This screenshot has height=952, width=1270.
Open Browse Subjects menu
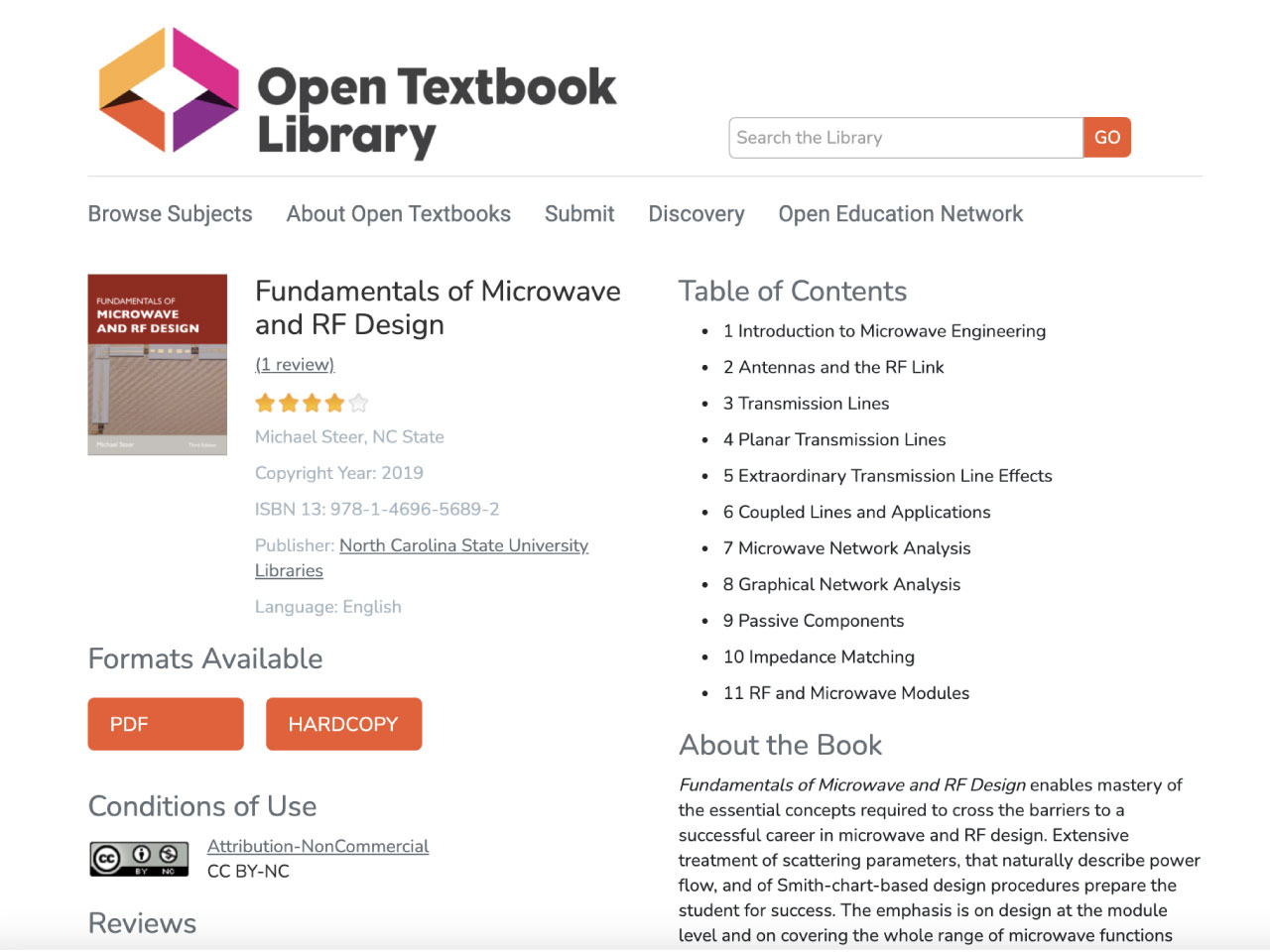(170, 214)
